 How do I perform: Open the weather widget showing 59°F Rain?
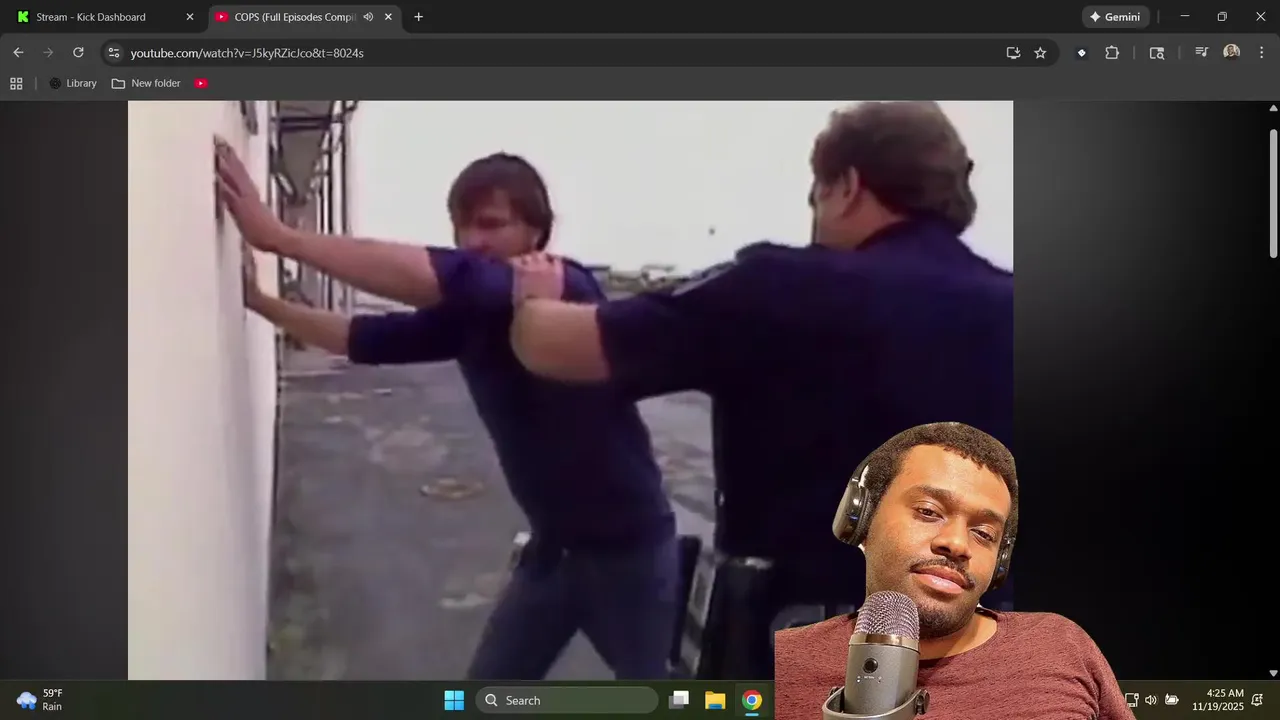click(42, 700)
